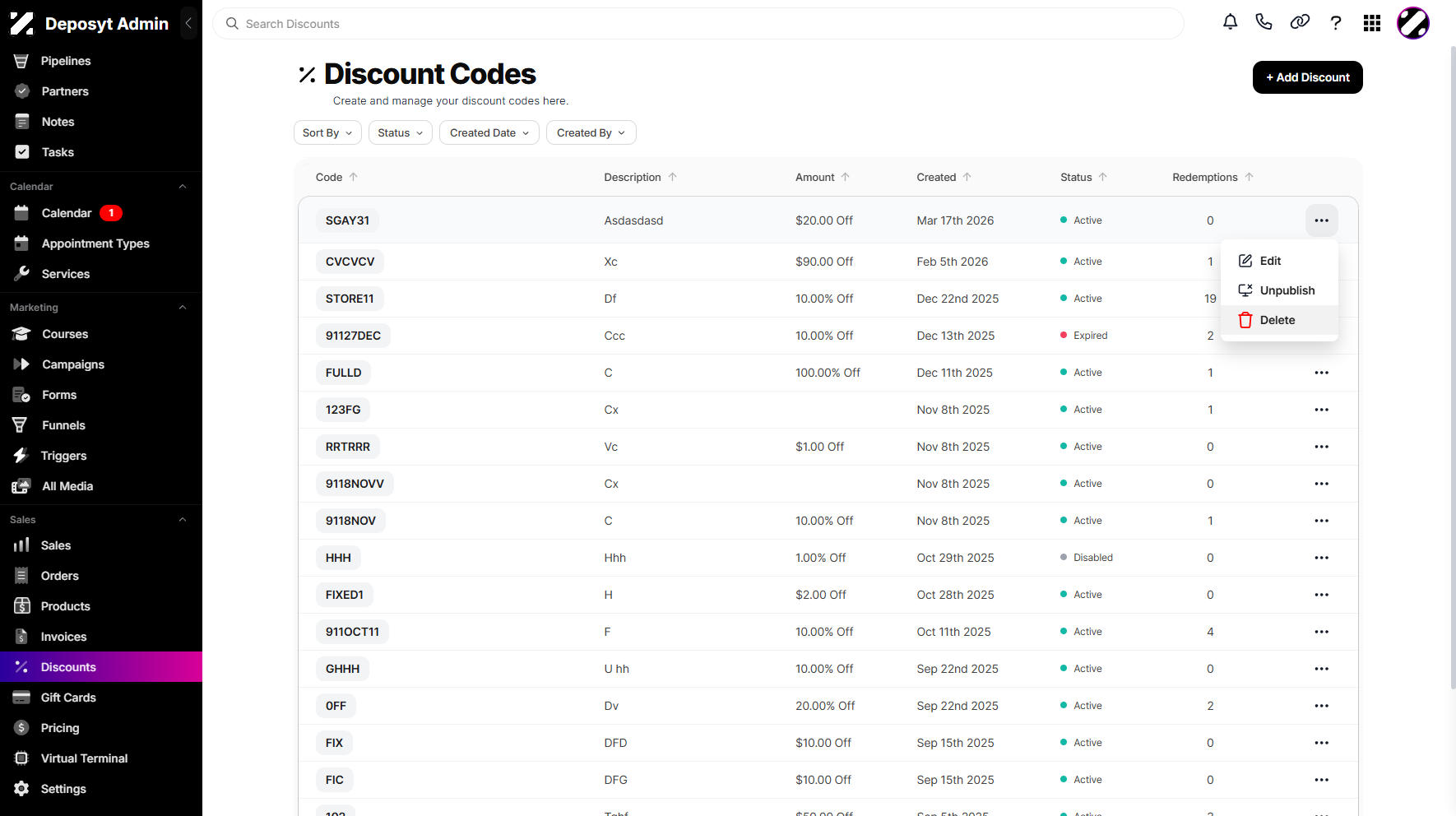Select Edit from the row menu

tap(1279, 261)
